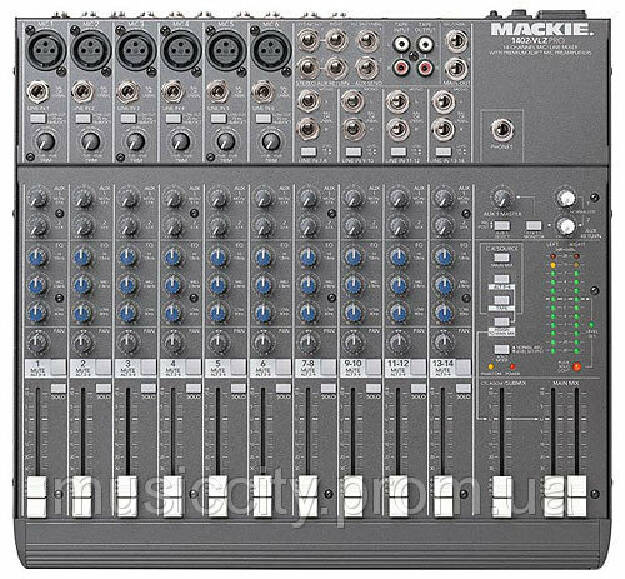Image resolution: width=625 pixels, height=579 pixels.
Task: Touch the white left Tape Input RCA jack
Action: pyautogui.click(x=402, y=44)
